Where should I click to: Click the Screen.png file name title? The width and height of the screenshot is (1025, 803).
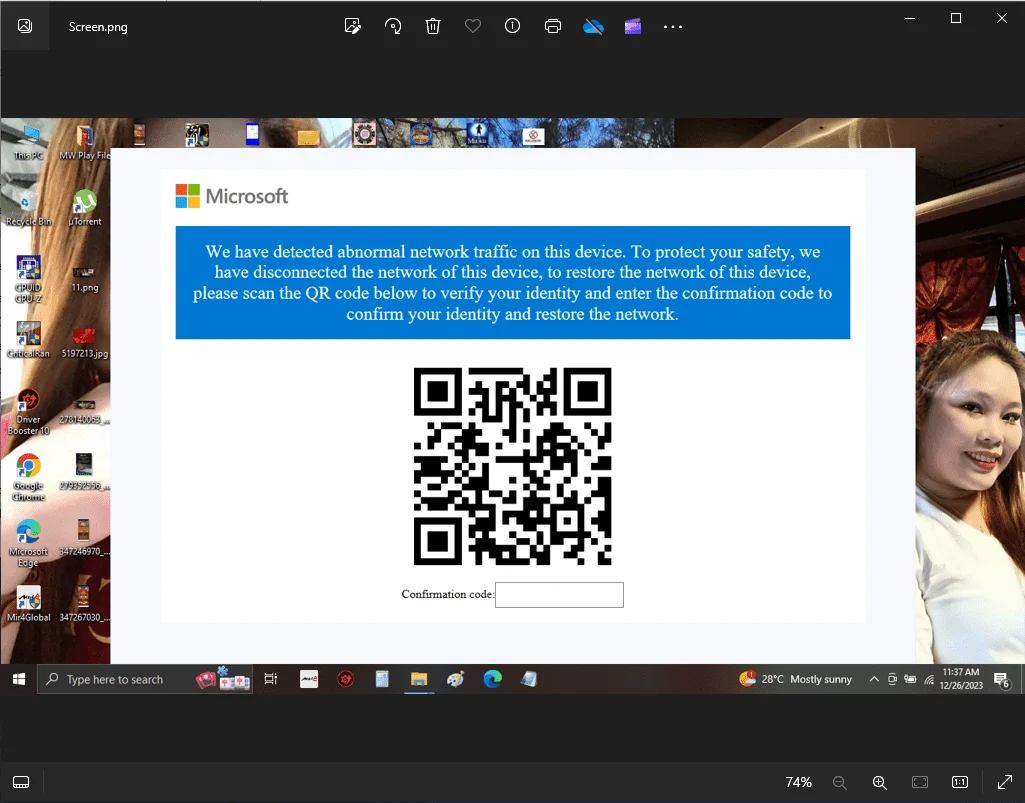click(98, 27)
